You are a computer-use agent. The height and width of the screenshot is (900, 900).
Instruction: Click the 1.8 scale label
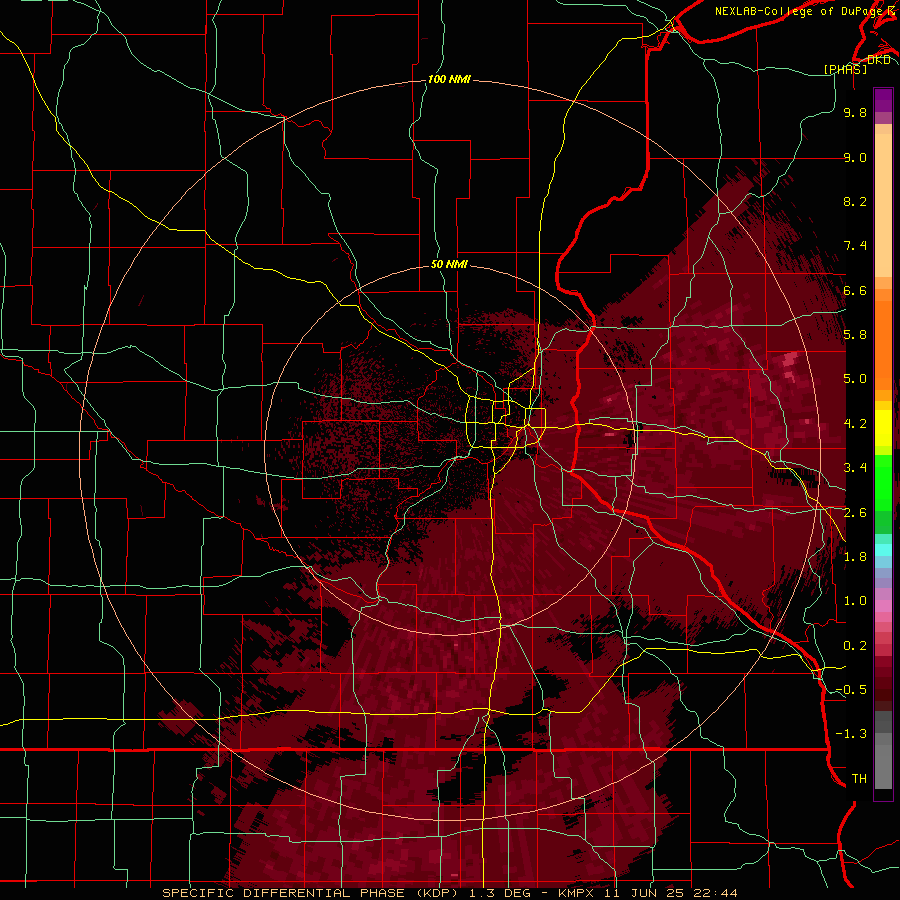coord(855,557)
